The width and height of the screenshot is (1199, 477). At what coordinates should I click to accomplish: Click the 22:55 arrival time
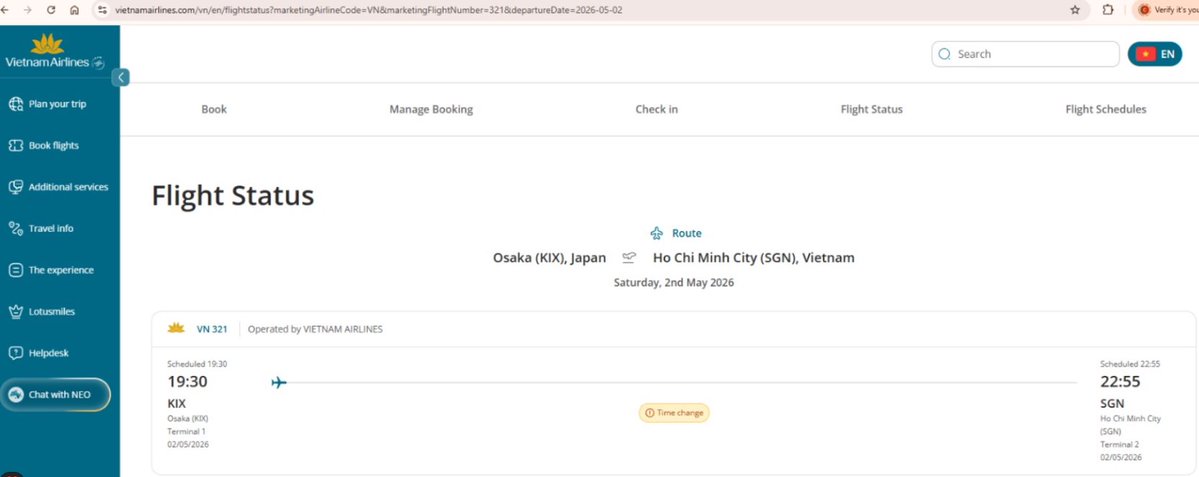pyautogui.click(x=1120, y=381)
